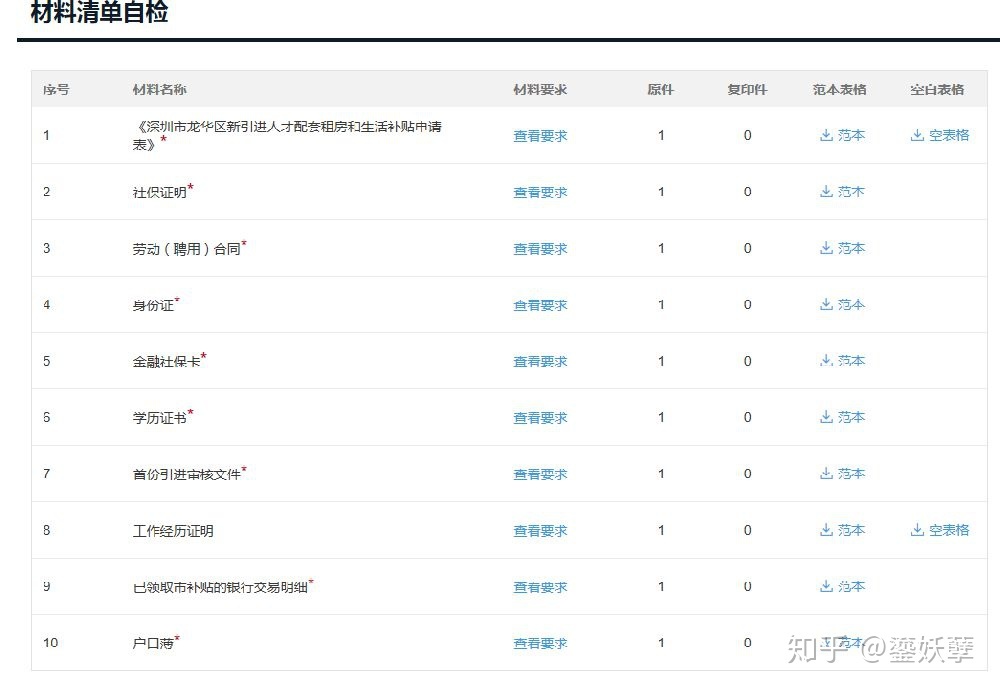The image size is (1000, 690).
Task: Open 查看要求 for 身份证
Action: tap(540, 305)
